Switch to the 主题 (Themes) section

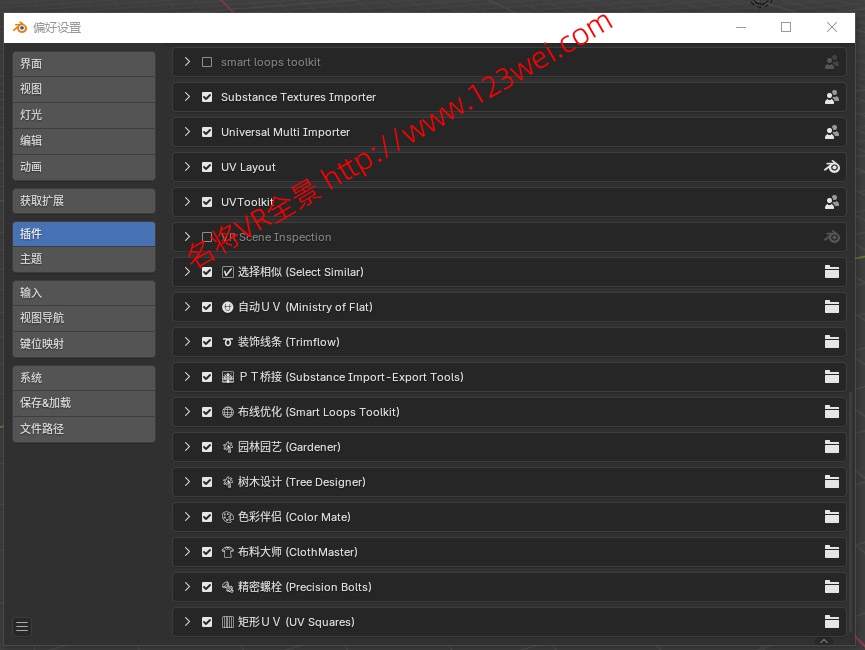[x=83, y=259]
